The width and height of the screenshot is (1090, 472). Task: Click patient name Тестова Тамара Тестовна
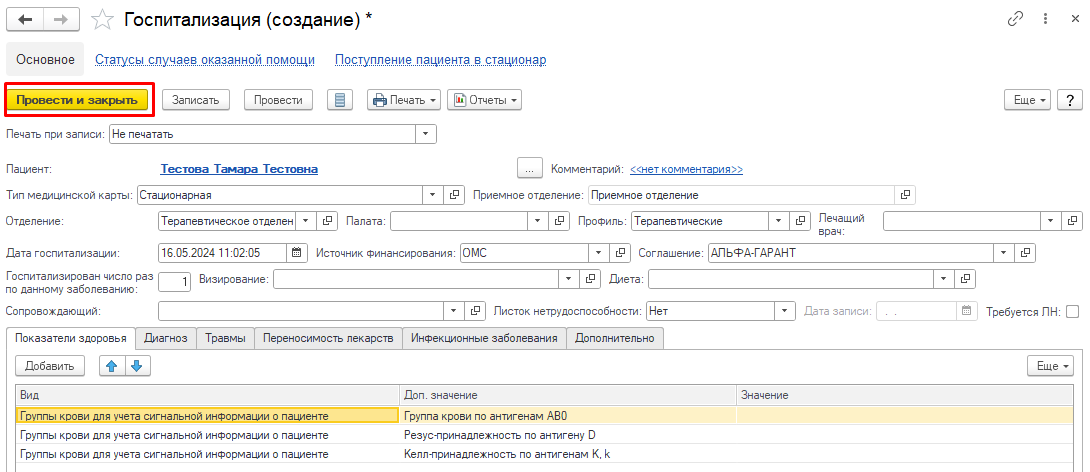[x=239, y=169]
